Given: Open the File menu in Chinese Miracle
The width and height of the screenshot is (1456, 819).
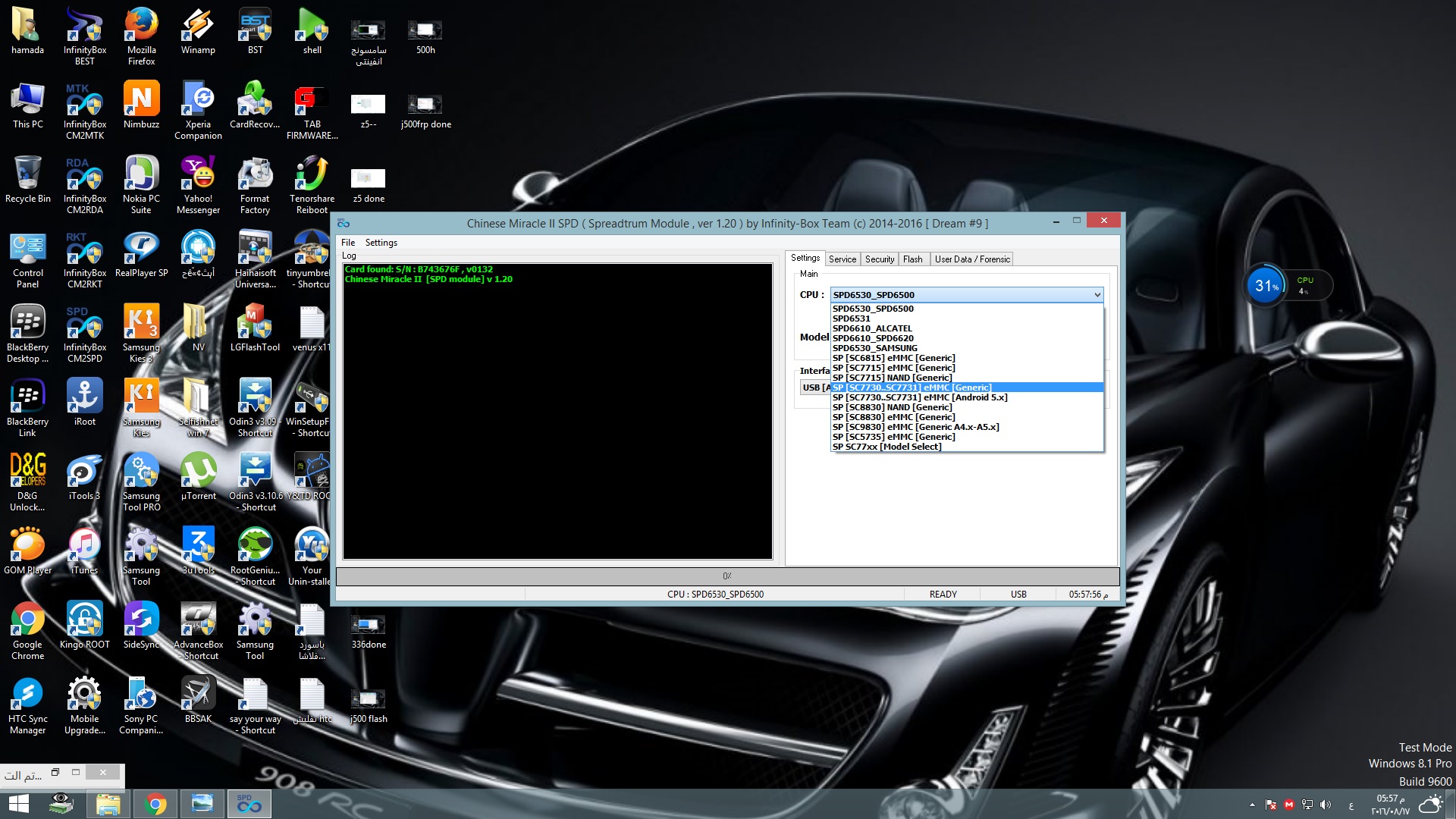Looking at the screenshot, I should 348,243.
